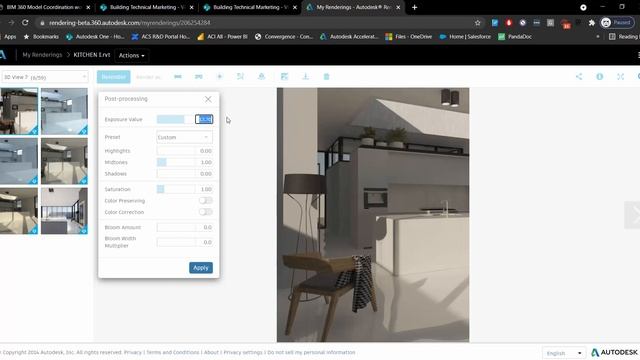
Task: Click the purple circular extension icon
Action: [x=522, y=23]
